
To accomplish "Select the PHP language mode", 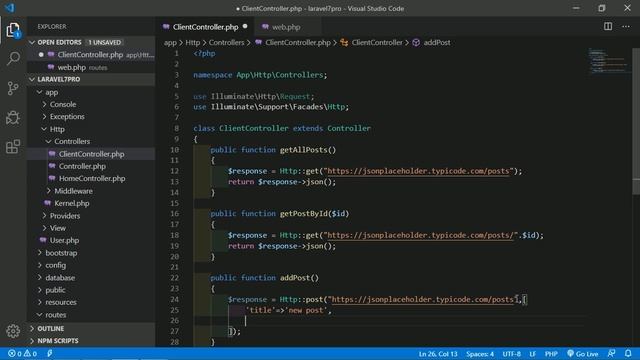I will pyautogui.click(x=551, y=353).
